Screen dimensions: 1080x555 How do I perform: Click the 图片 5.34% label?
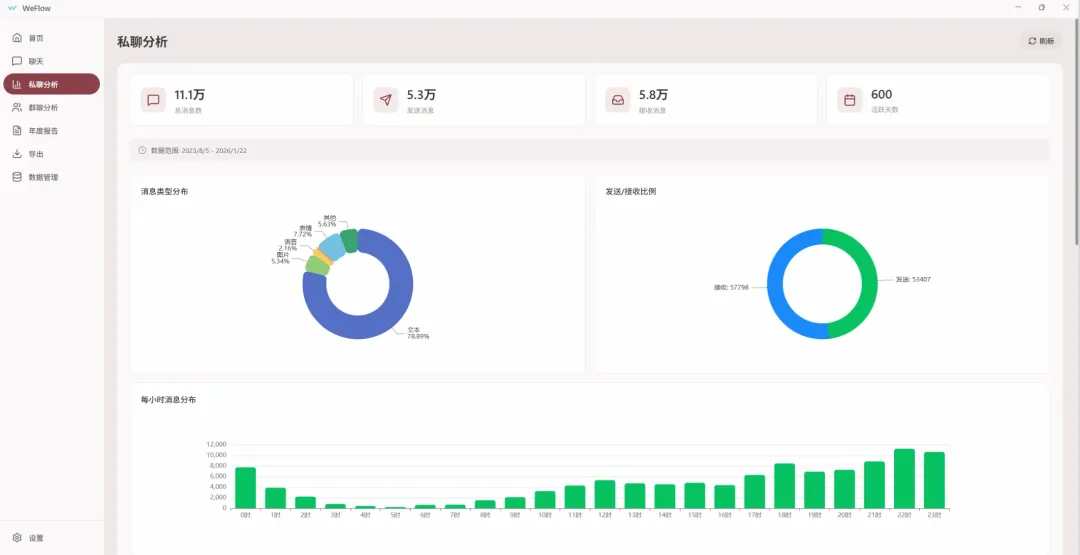click(281, 258)
